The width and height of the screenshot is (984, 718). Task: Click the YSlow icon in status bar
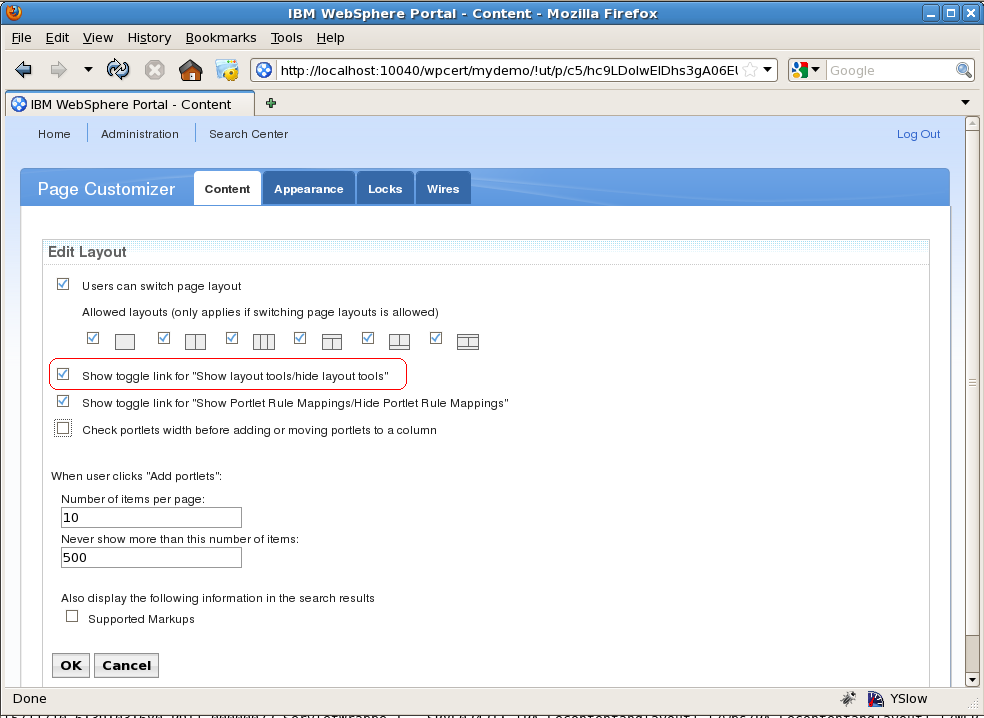875,698
